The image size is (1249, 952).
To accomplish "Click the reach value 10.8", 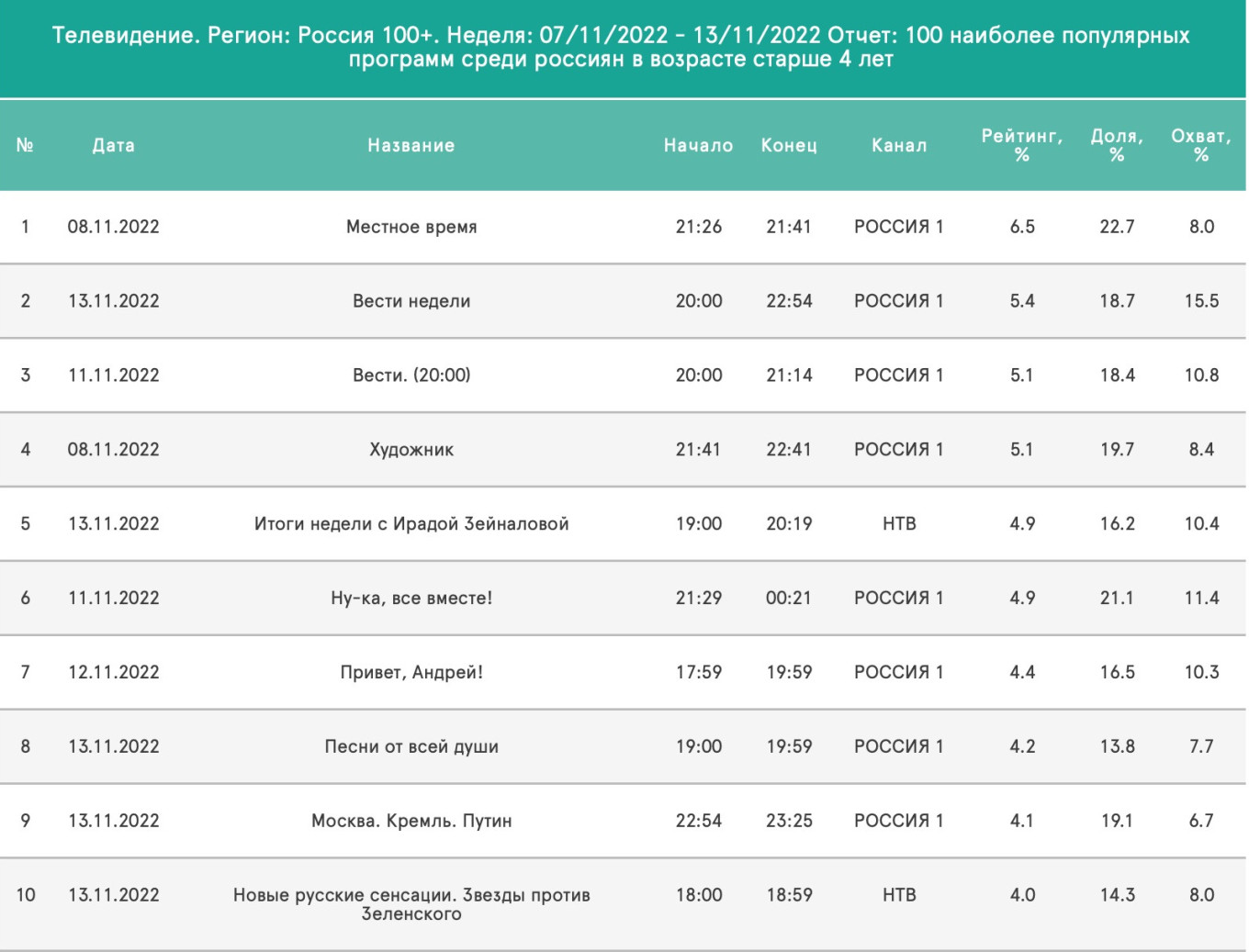I will point(1201,375).
